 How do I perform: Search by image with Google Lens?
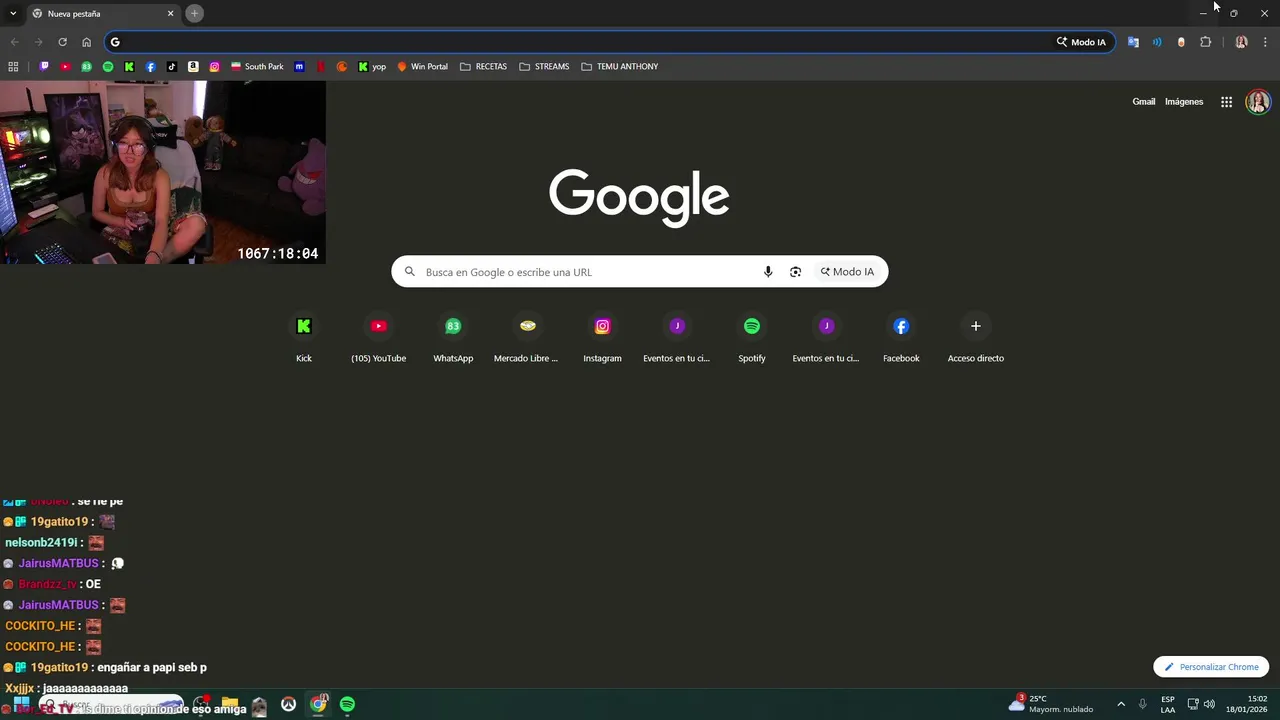795,272
